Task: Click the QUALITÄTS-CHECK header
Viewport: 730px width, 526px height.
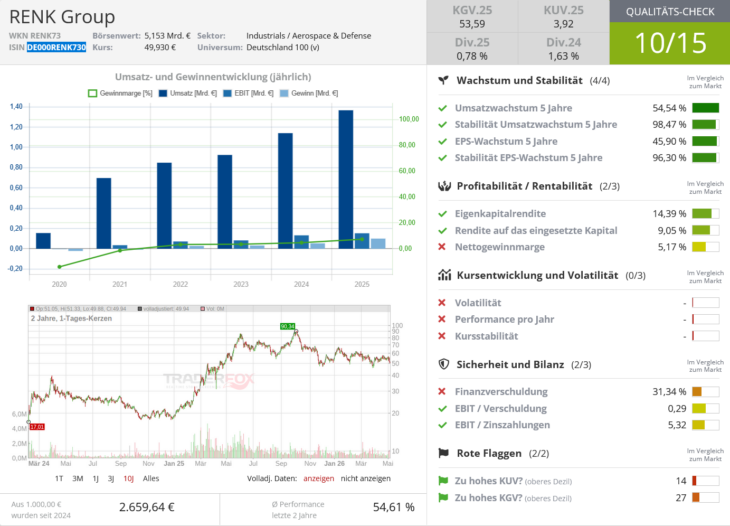Action: click(x=669, y=12)
